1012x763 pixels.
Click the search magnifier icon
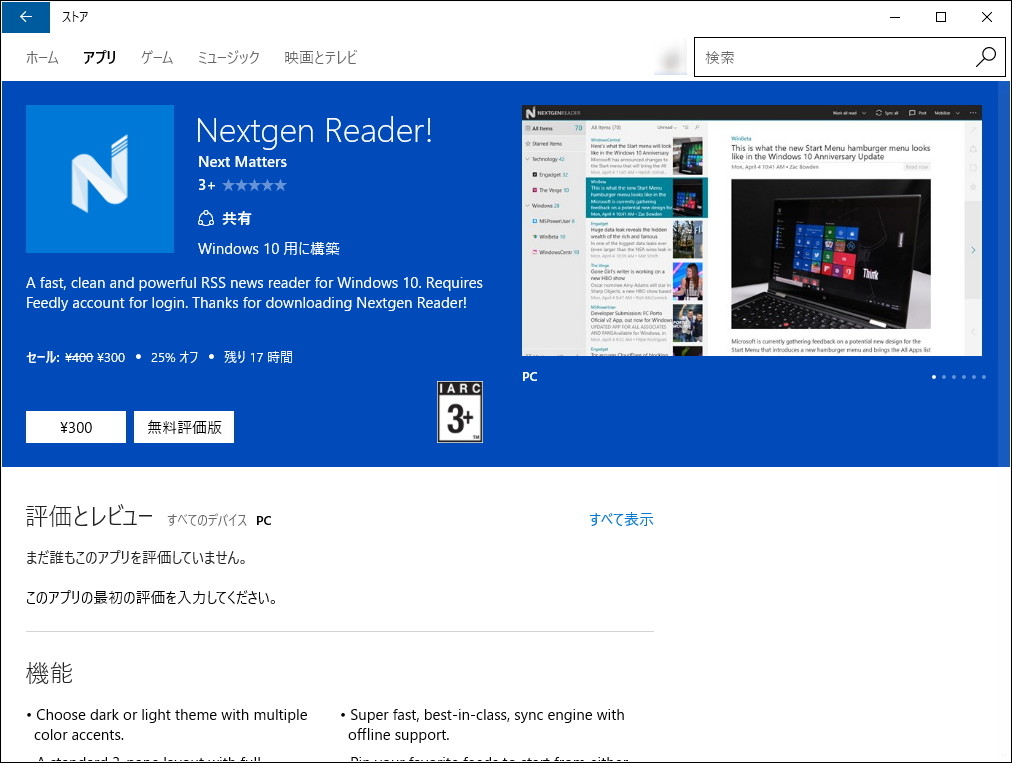(x=985, y=57)
